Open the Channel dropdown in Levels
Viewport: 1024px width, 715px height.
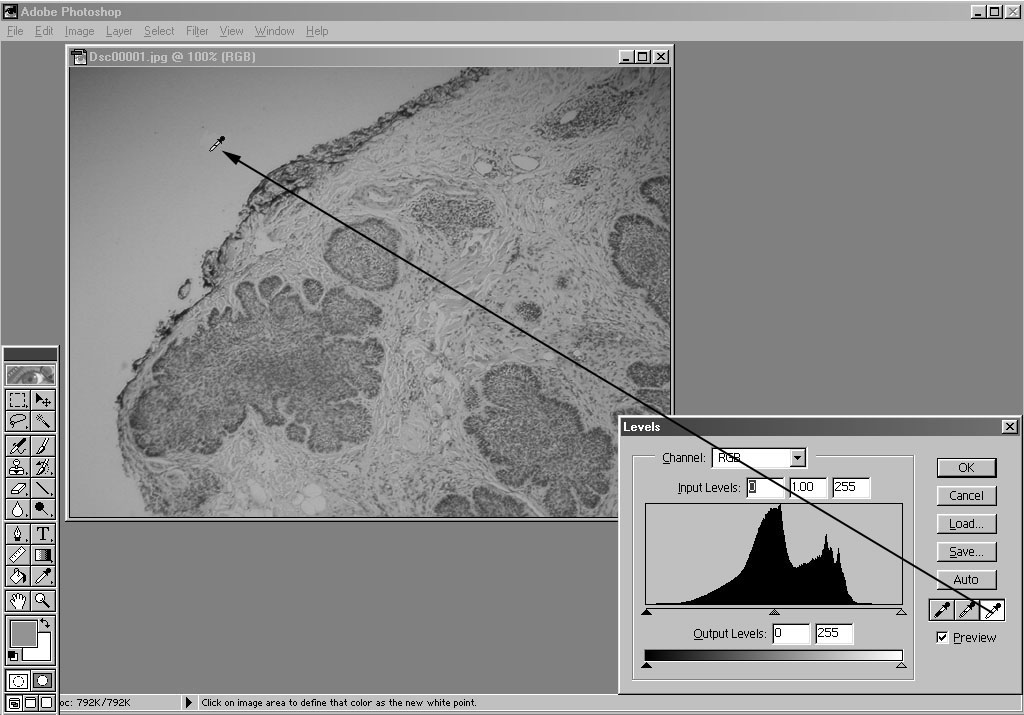[797, 458]
